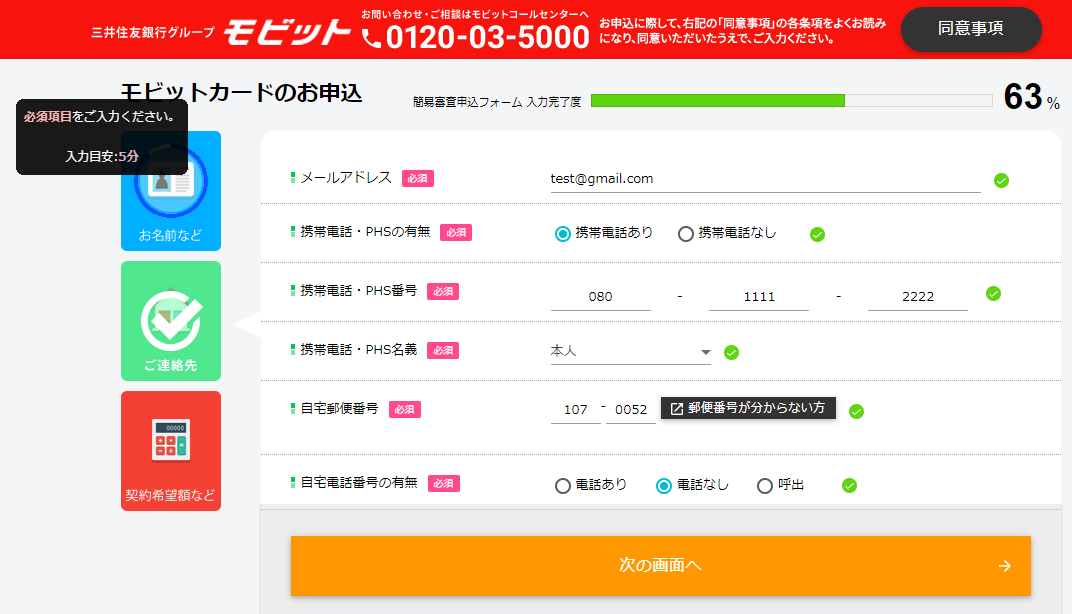The image size is (1072, 614).
Task: Select 携帯電話なし radio button
Action: (686, 234)
